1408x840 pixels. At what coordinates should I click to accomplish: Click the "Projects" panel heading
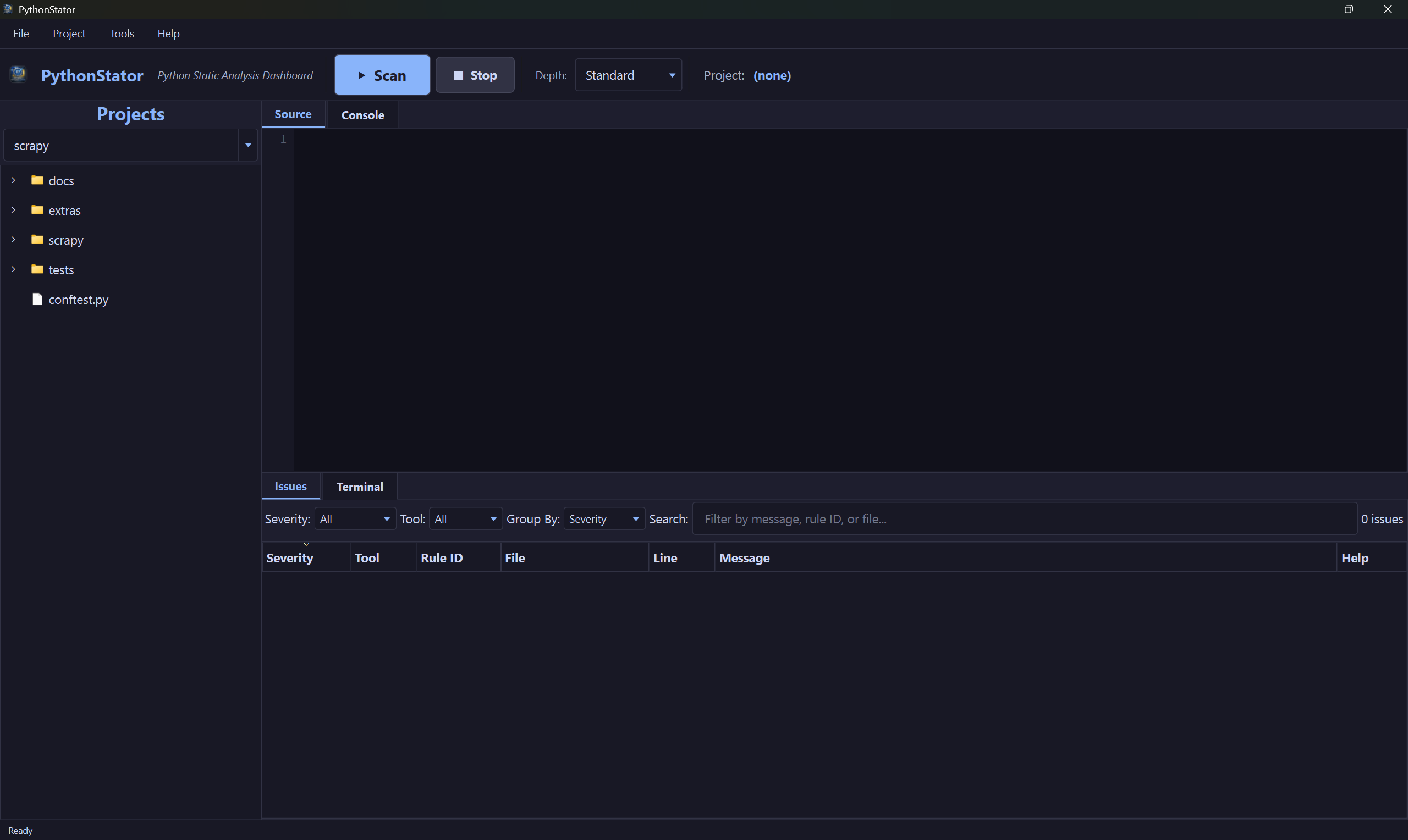click(131, 114)
